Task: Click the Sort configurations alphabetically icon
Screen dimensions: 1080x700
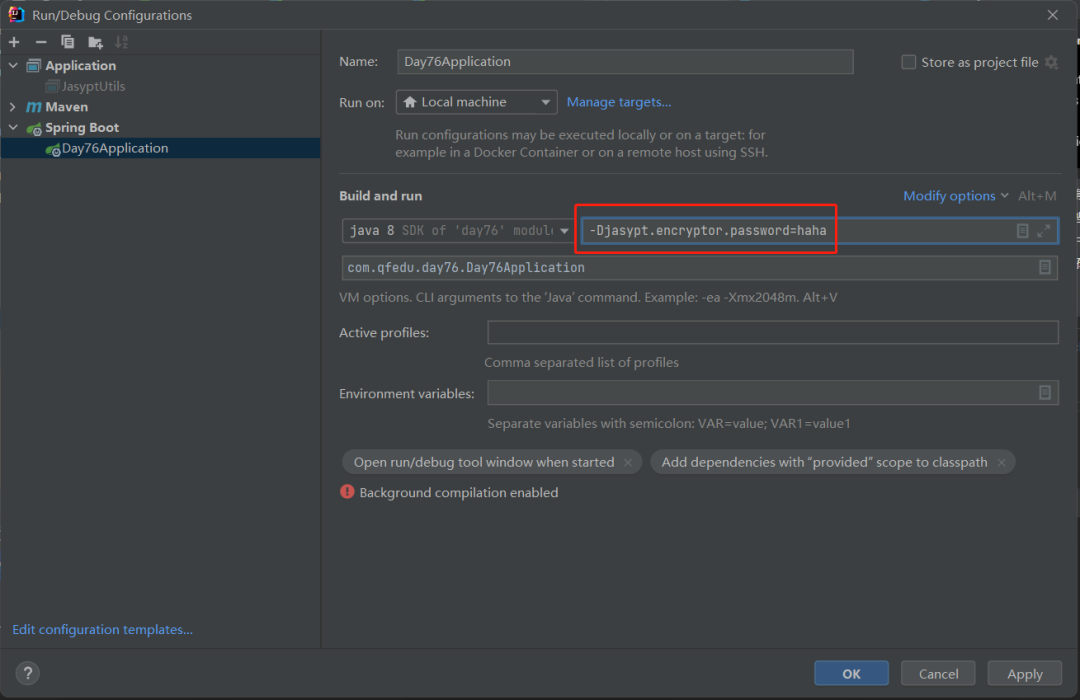Action: [x=122, y=42]
